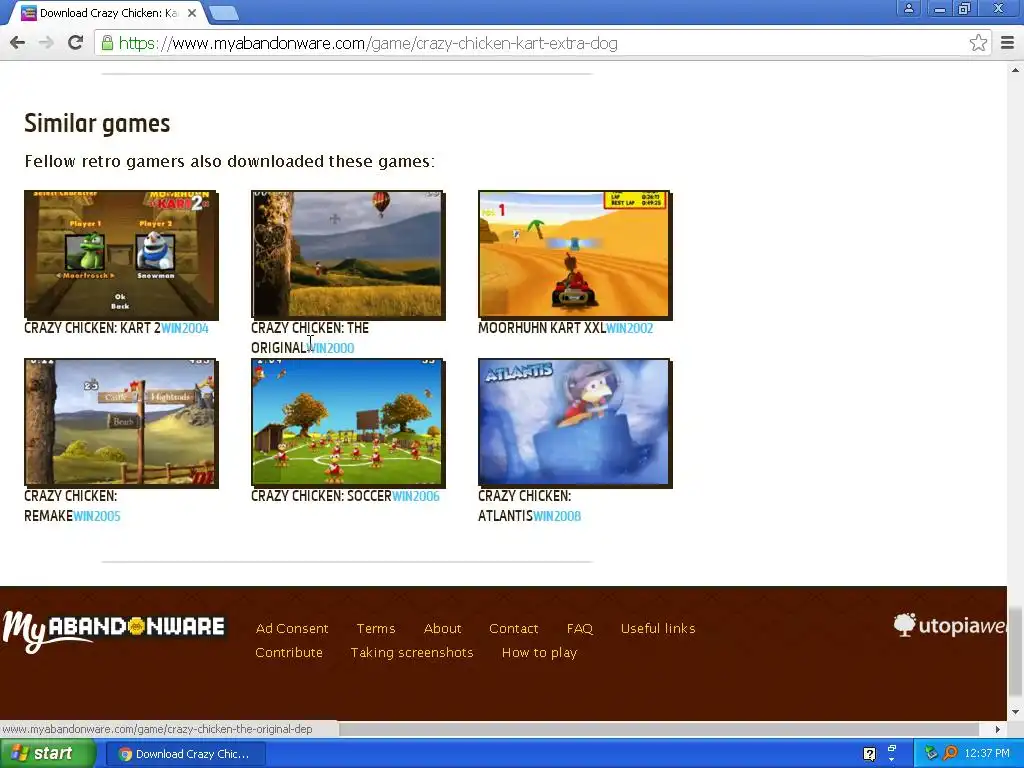Click the Crazy Chicken: Remake title link
Viewport: 1024px width, 768px height.
[x=71, y=505]
